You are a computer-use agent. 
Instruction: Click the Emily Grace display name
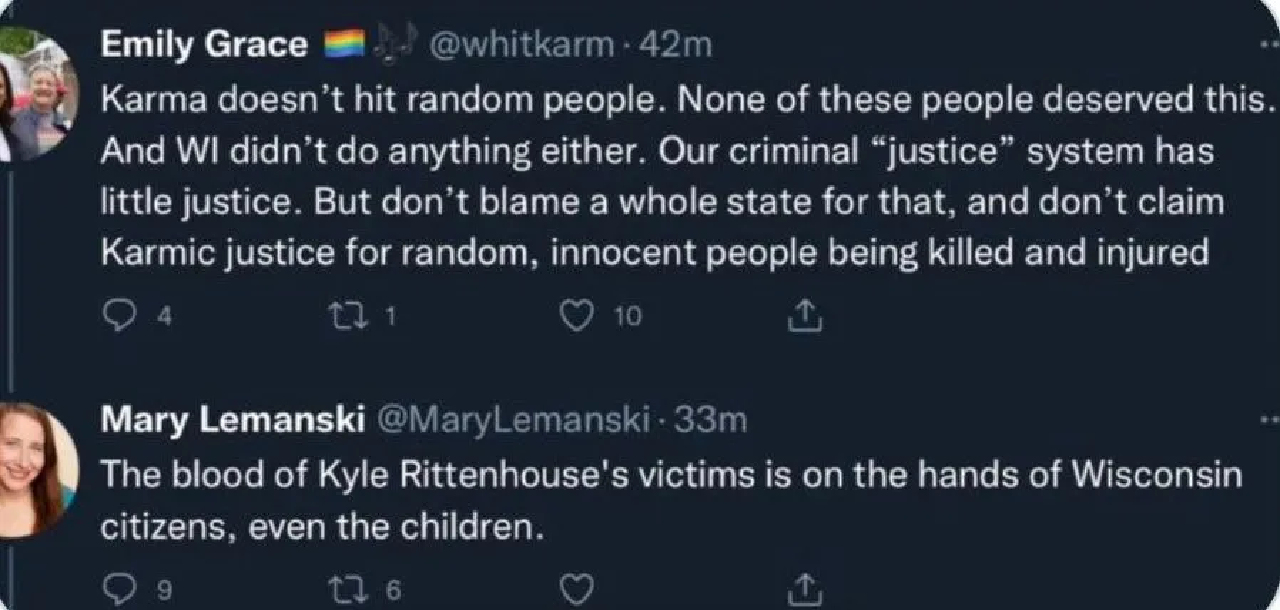point(204,45)
